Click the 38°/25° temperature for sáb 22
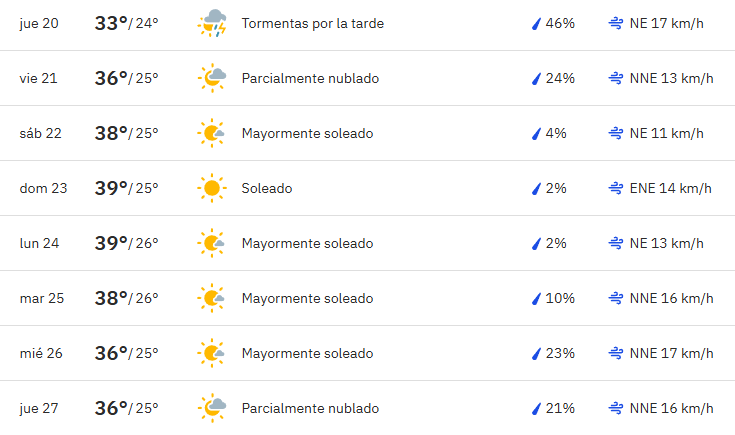 [x=127, y=133]
